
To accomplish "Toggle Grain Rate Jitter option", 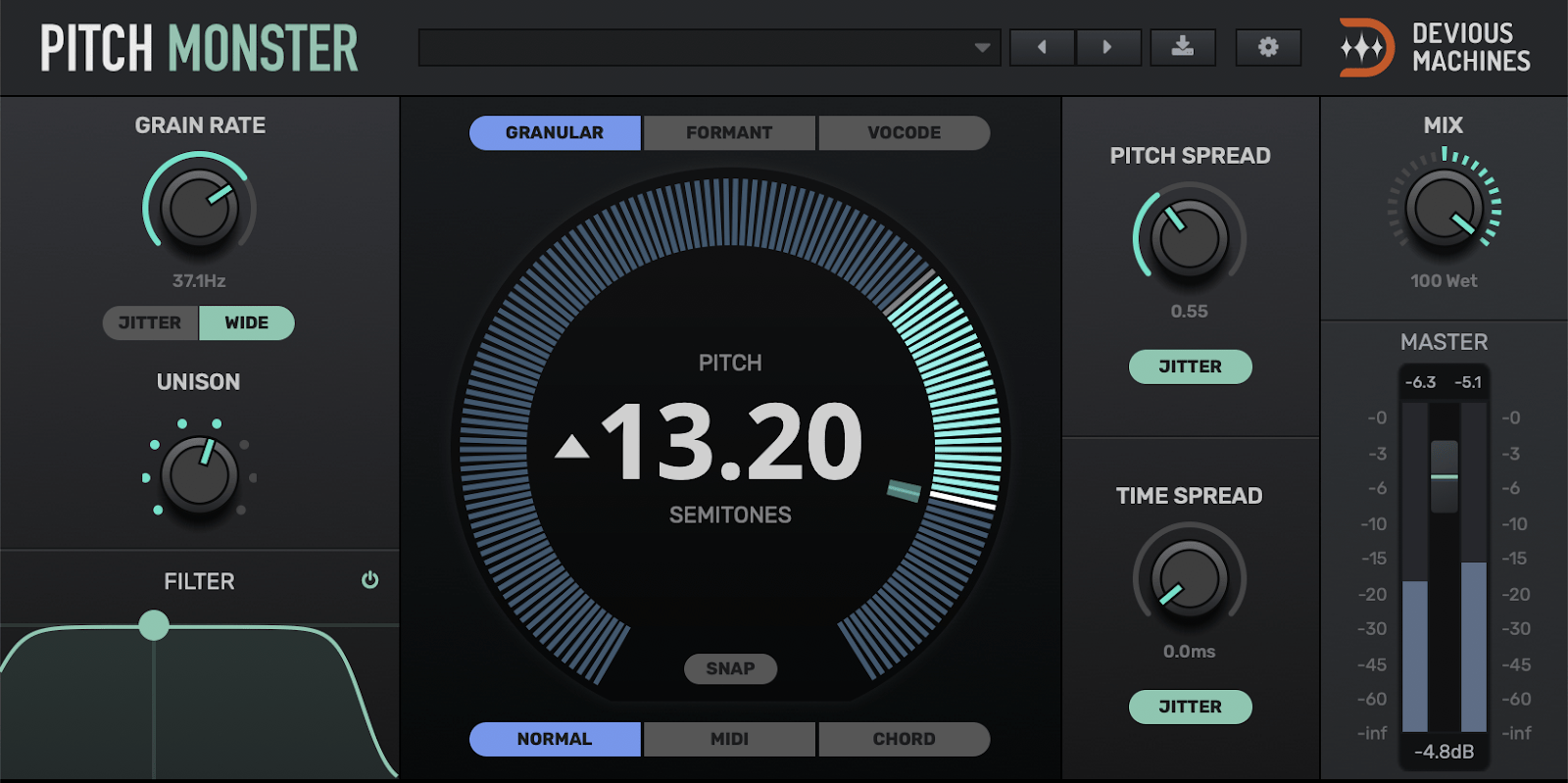I will click(x=150, y=322).
